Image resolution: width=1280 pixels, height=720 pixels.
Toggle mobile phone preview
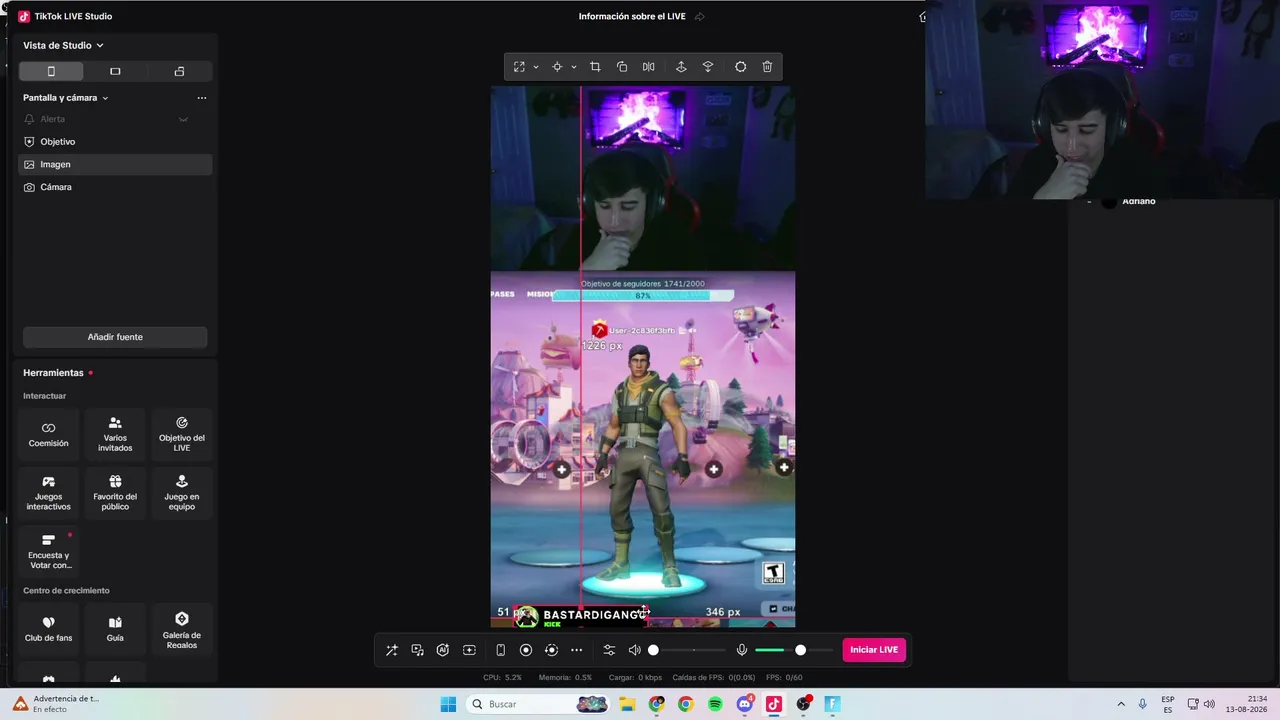tap(500, 650)
